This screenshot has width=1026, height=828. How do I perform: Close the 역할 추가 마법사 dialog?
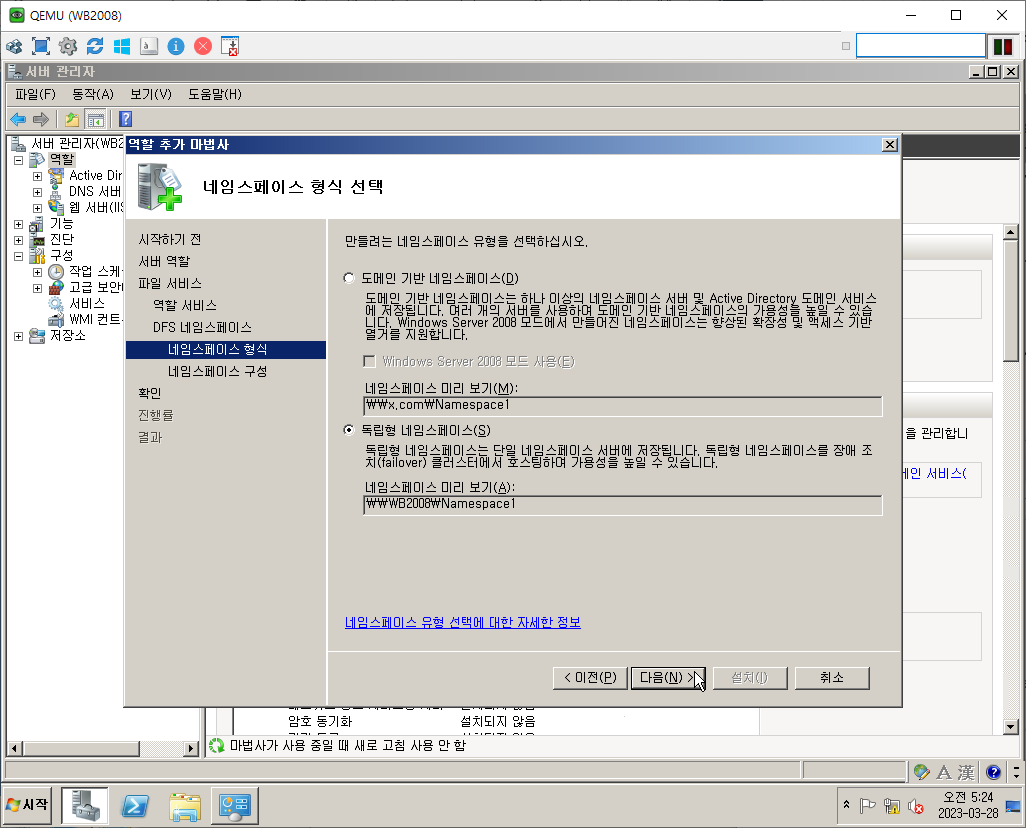[x=889, y=145]
